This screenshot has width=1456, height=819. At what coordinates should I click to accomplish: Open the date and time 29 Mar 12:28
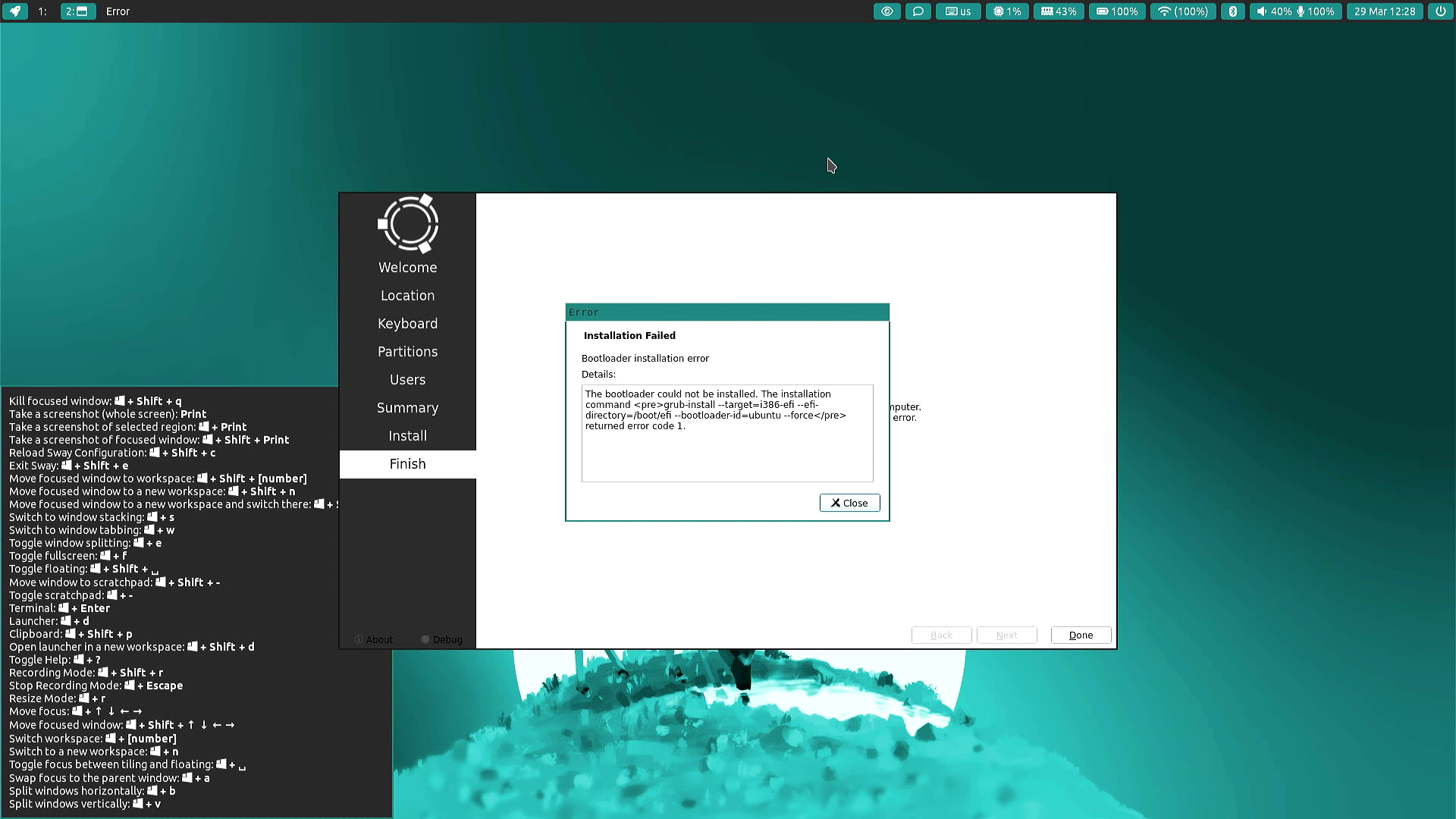point(1385,11)
